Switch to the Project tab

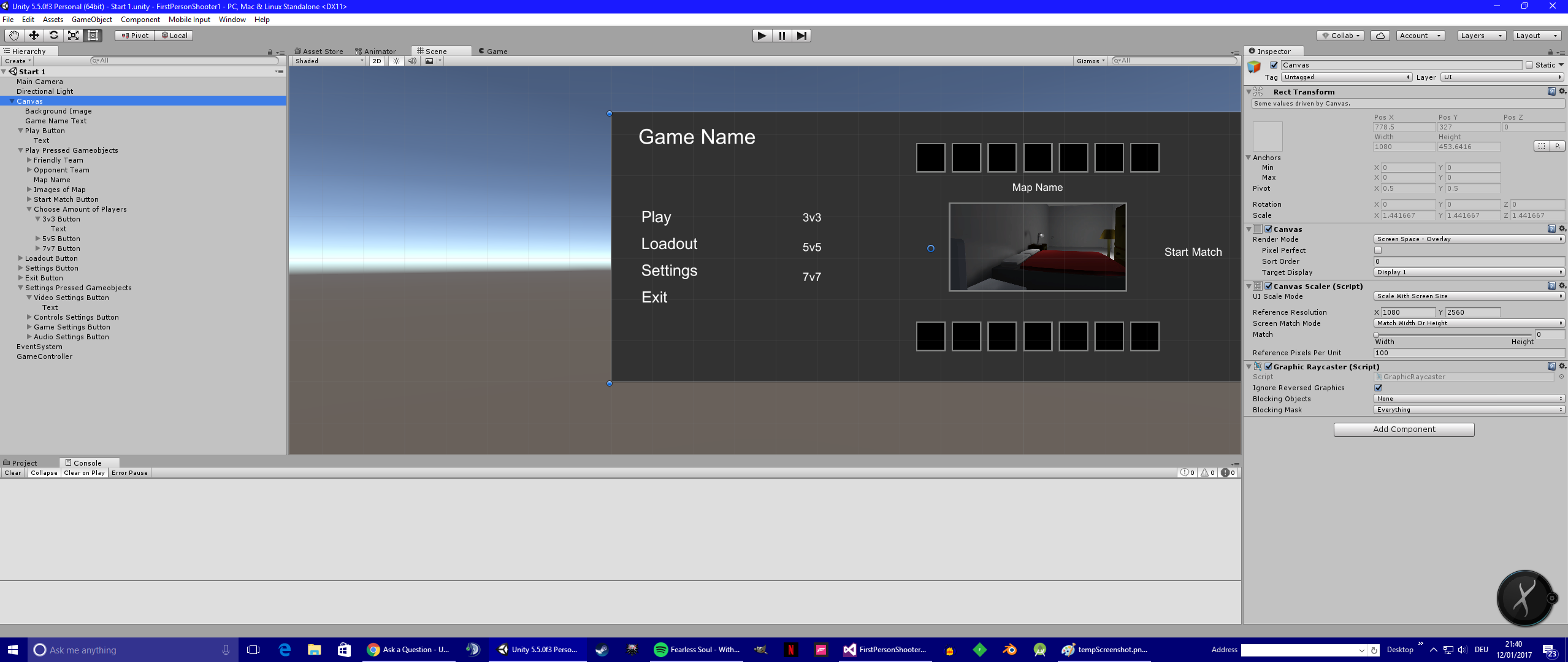[20, 463]
